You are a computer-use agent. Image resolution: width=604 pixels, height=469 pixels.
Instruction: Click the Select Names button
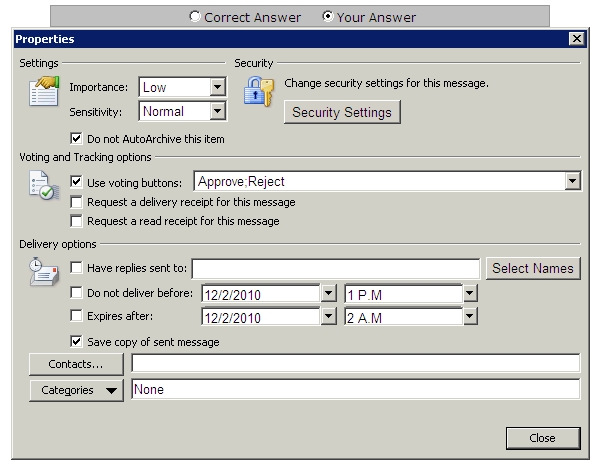click(533, 268)
